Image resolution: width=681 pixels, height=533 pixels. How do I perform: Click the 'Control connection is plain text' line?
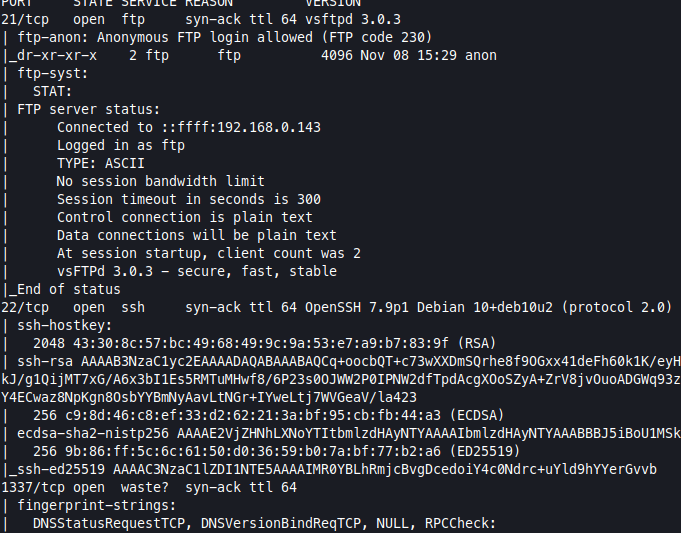pos(184,217)
